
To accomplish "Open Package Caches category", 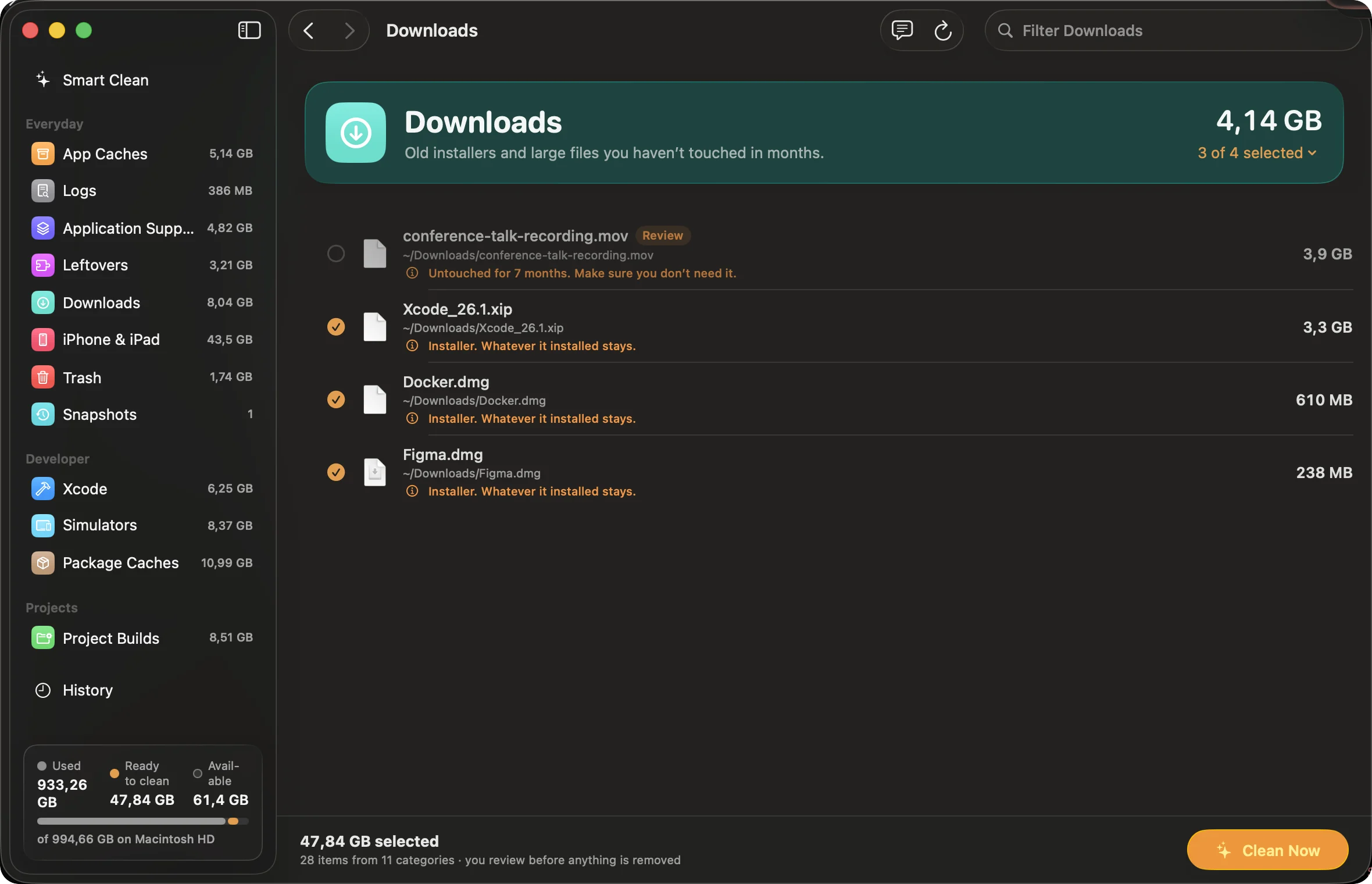I will [x=142, y=563].
